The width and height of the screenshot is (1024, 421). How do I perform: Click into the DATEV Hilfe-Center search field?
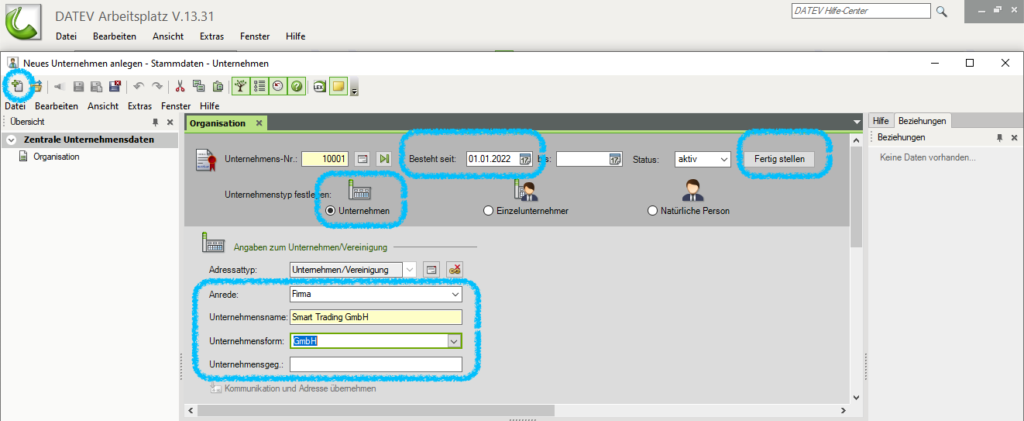point(861,11)
